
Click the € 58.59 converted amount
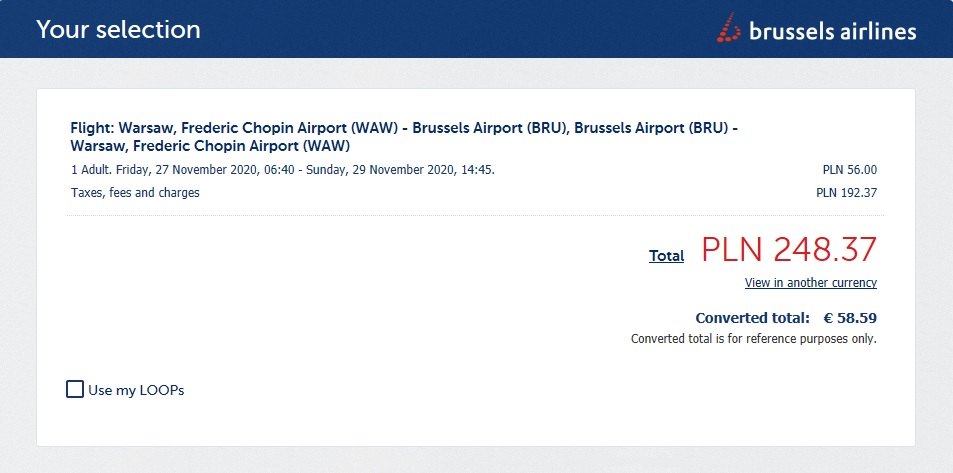pyautogui.click(x=850, y=318)
